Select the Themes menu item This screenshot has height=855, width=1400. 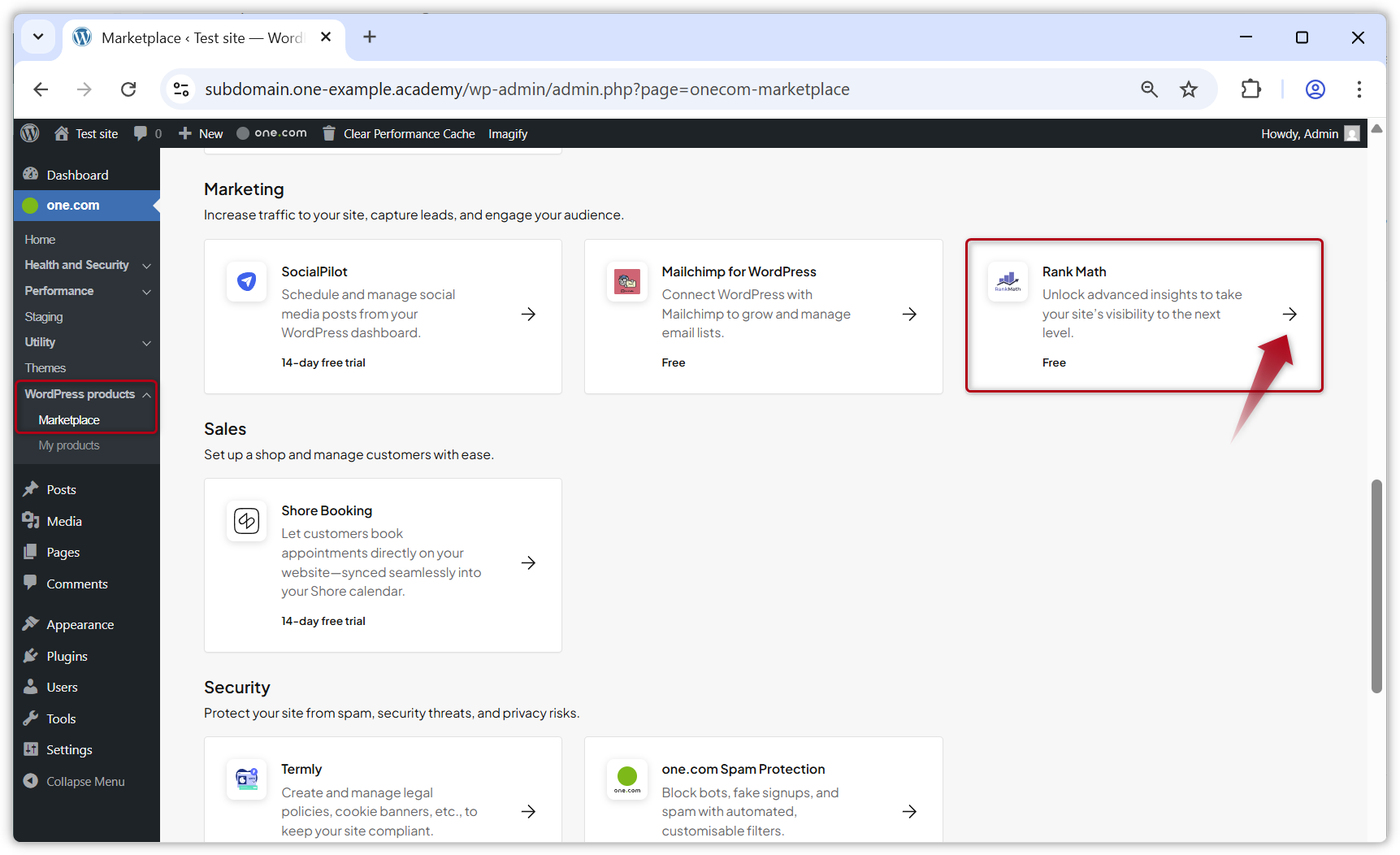tap(45, 367)
